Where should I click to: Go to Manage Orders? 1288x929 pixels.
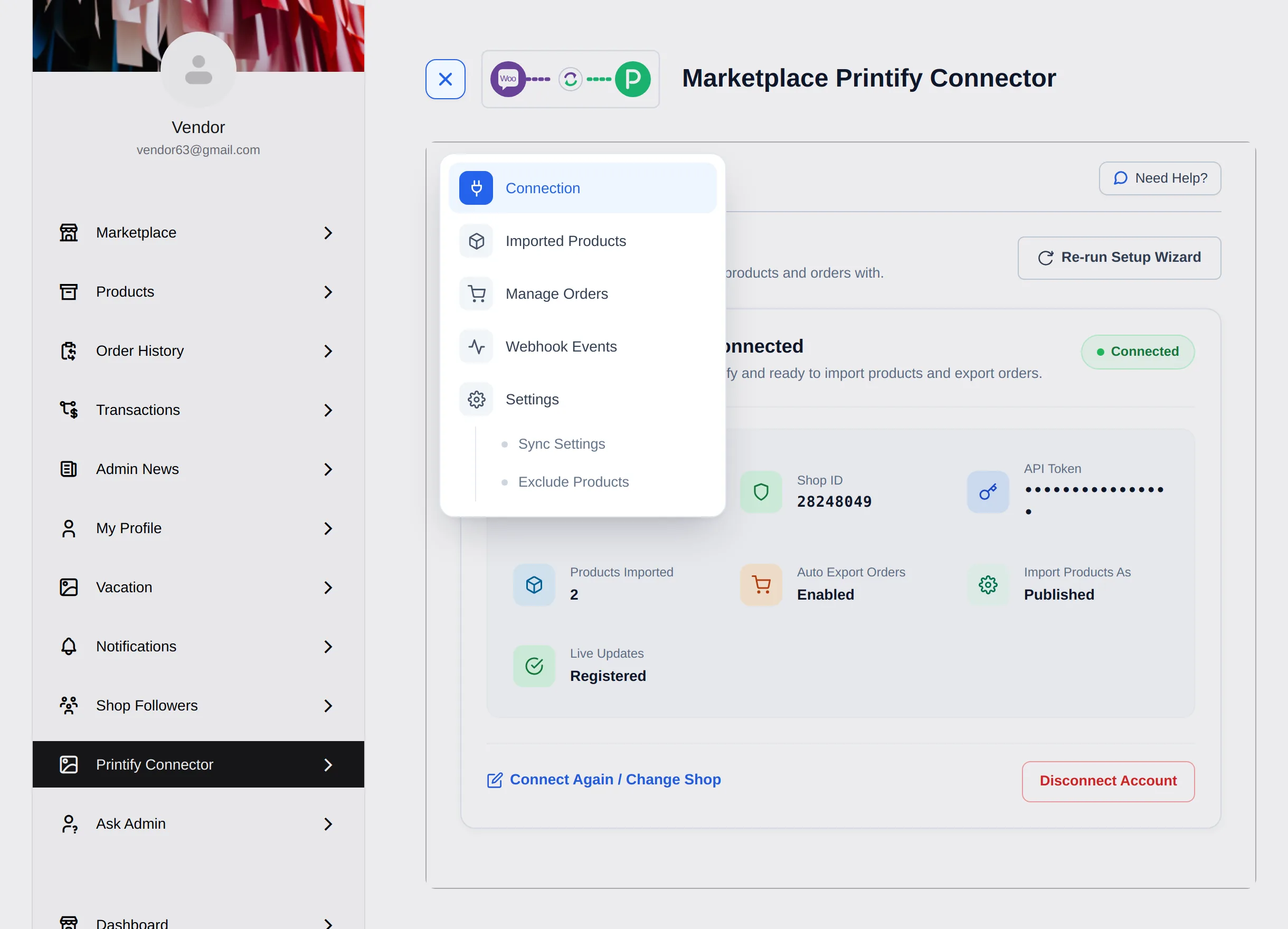coord(583,293)
